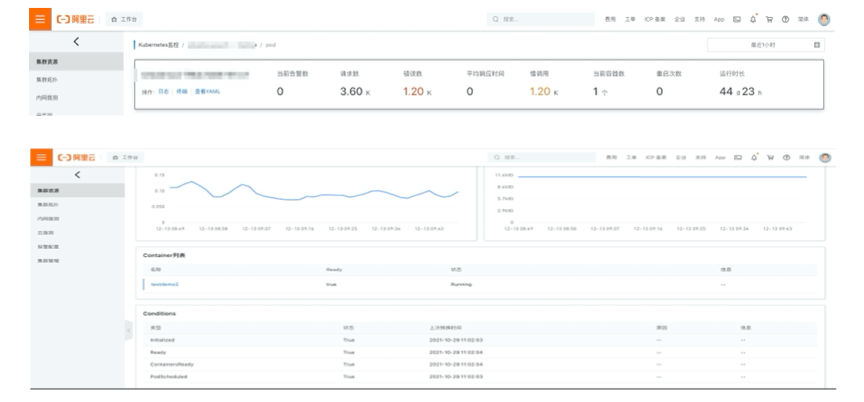Click the notification bell in the upper header
Image resolution: width=864 pixels, height=402 pixels.
pyautogui.click(x=753, y=19)
